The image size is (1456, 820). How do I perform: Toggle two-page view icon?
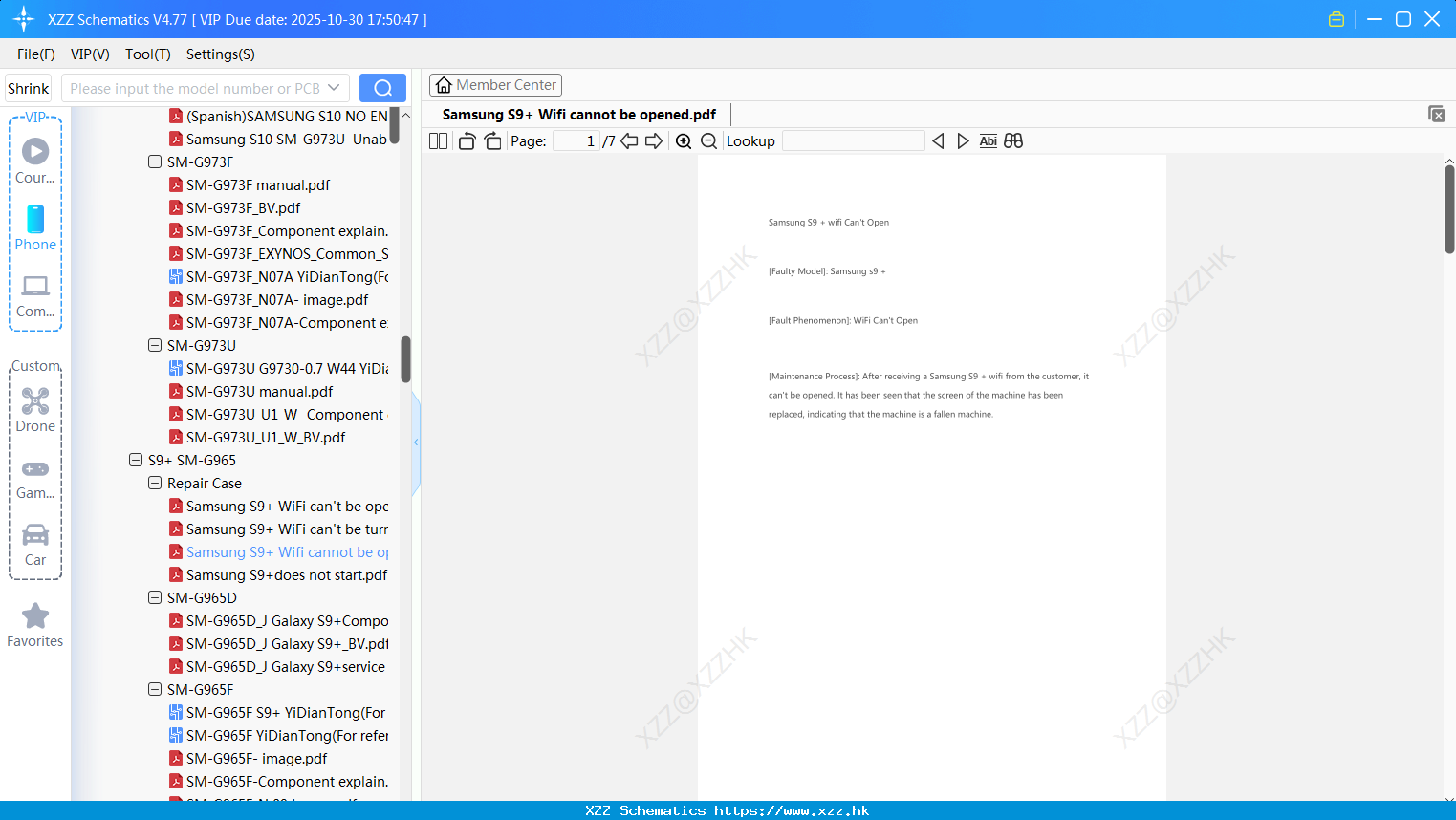[x=438, y=141]
